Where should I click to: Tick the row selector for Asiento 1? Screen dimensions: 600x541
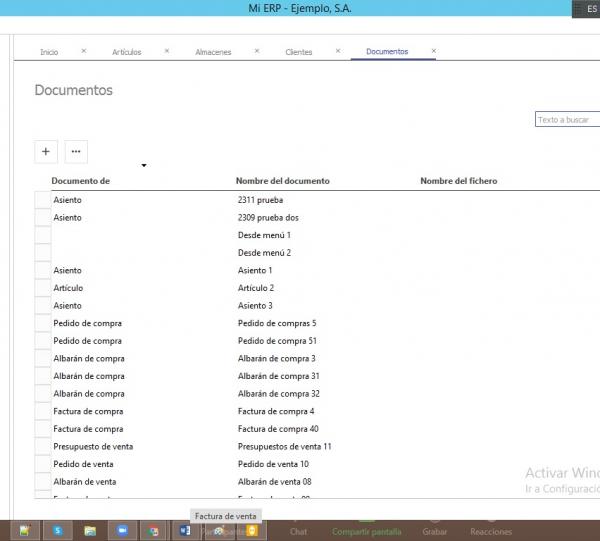(x=43, y=270)
